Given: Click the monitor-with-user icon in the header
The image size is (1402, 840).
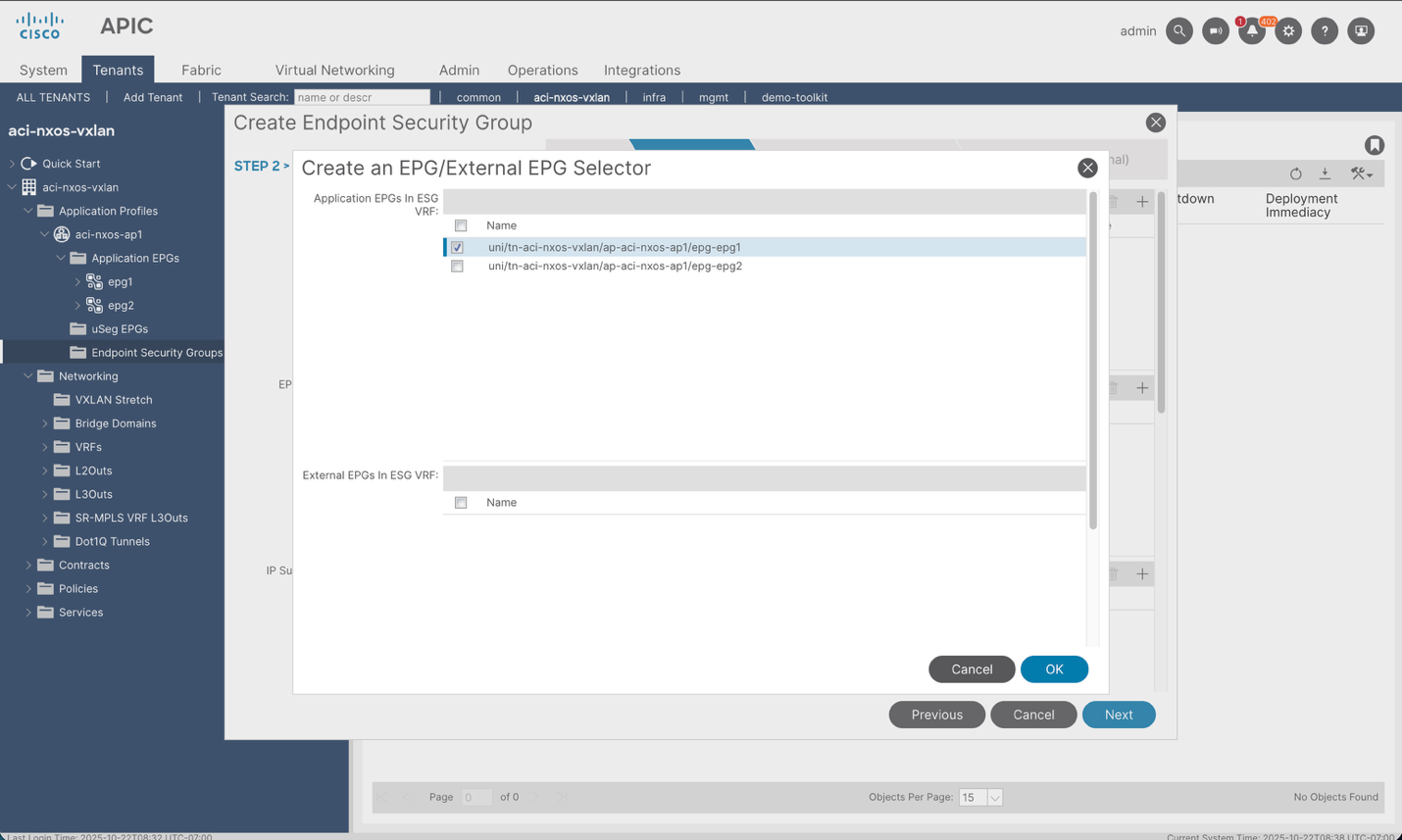Looking at the screenshot, I should tap(1361, 30).
